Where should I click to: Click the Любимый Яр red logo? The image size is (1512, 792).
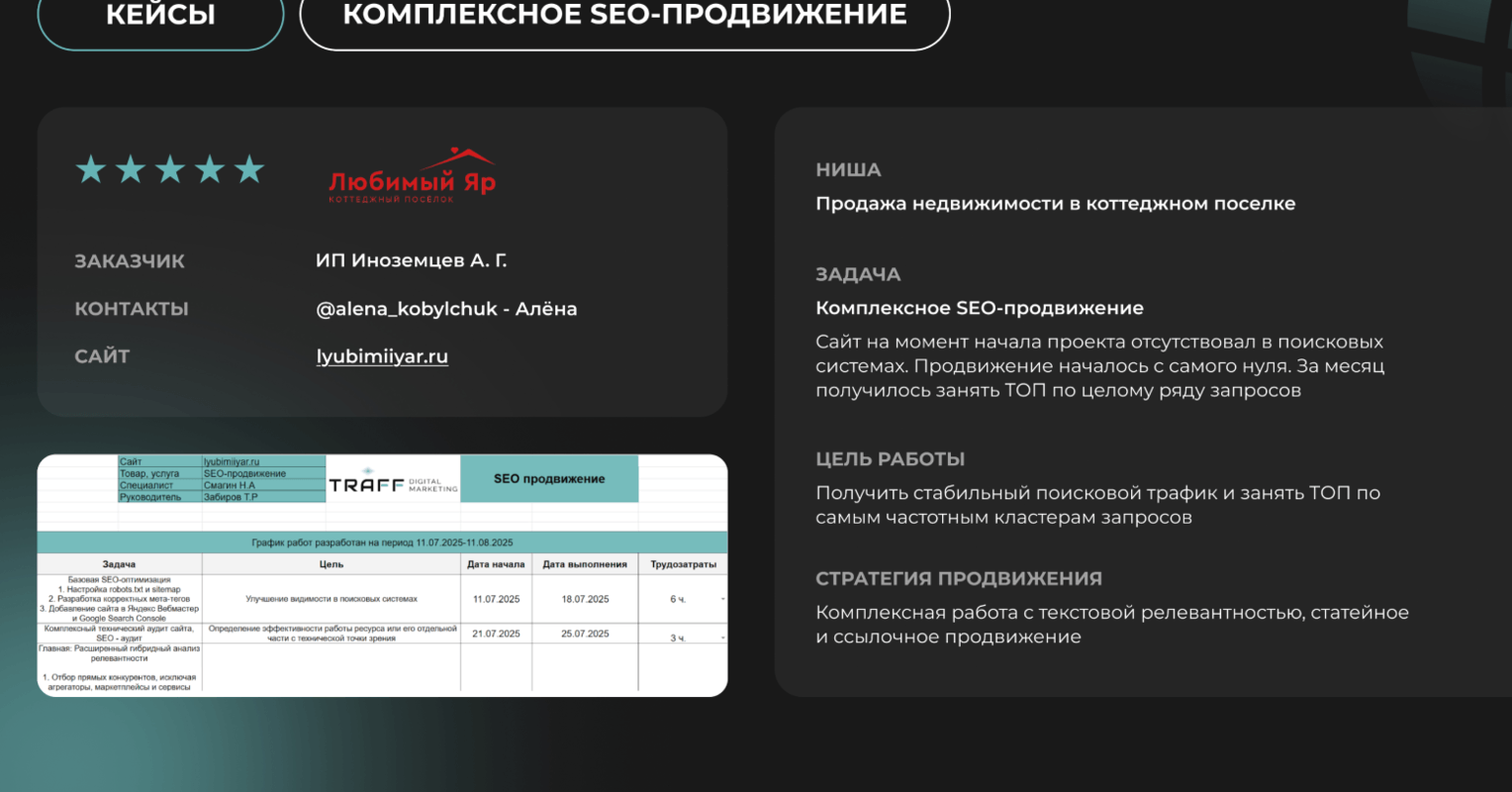pos(412,176)
